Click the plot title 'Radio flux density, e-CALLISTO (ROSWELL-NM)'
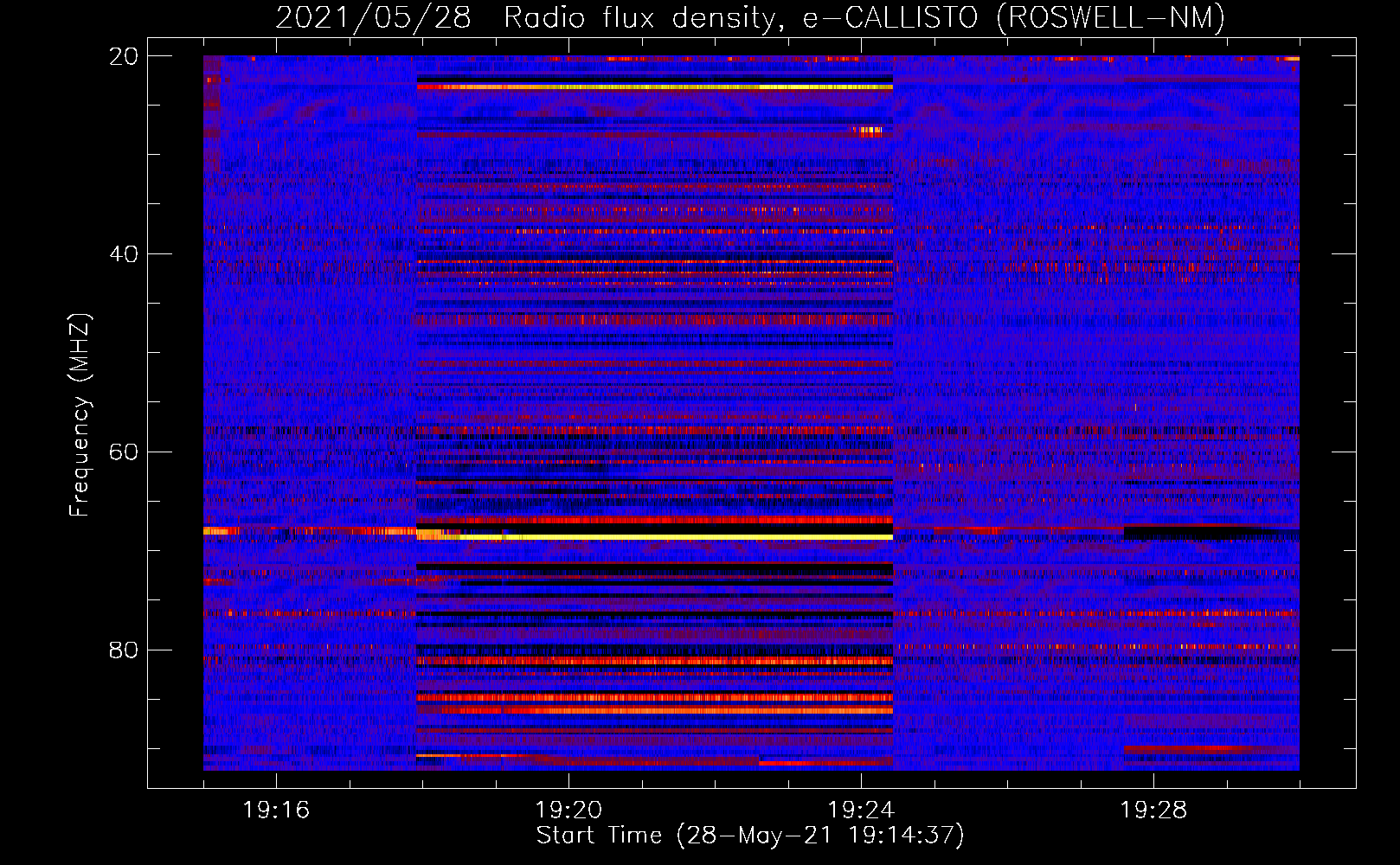 click(864, 17)
